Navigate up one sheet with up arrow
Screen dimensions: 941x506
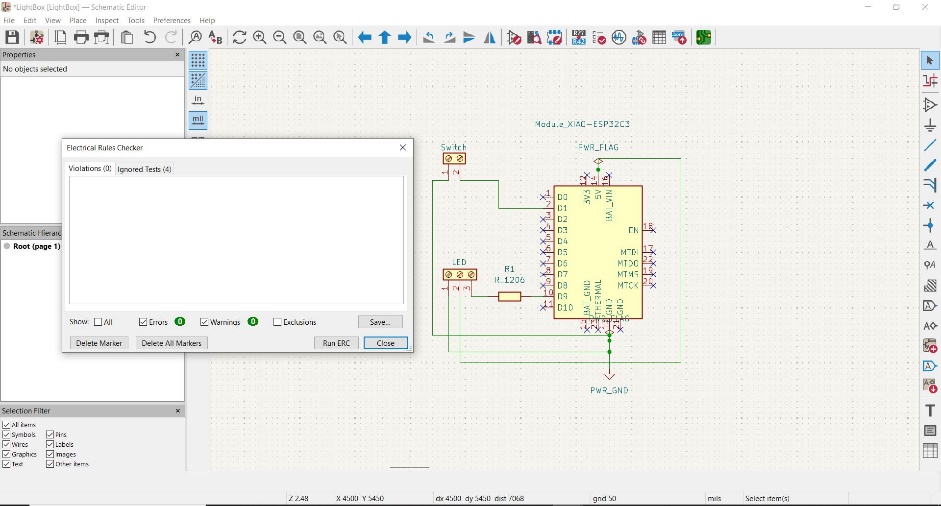point(385,37)
